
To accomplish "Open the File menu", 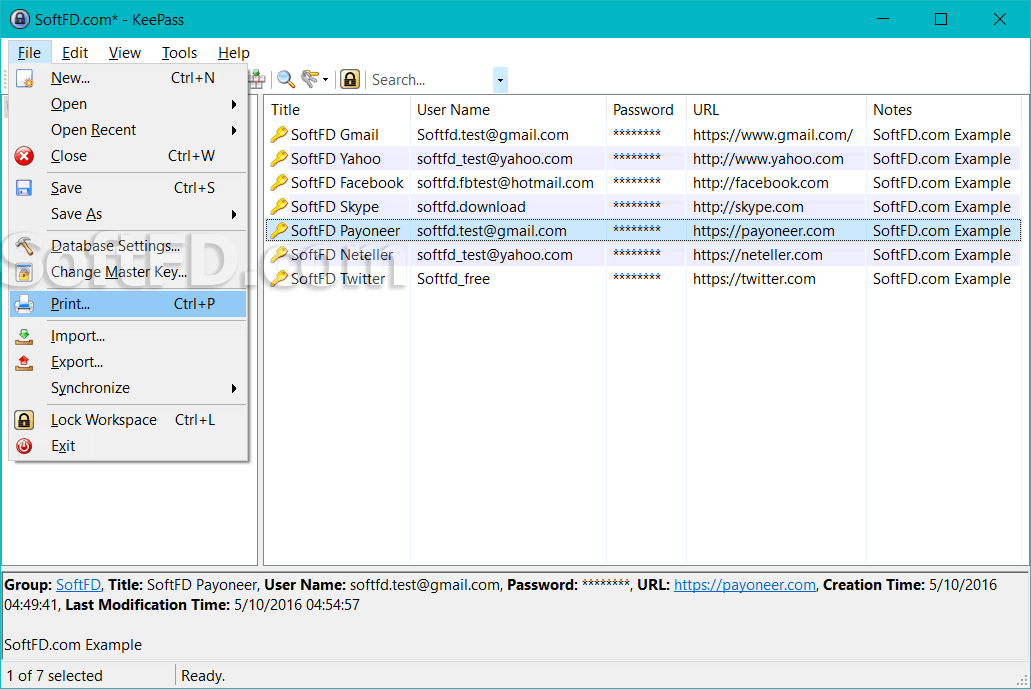I will tap(29, 53).
